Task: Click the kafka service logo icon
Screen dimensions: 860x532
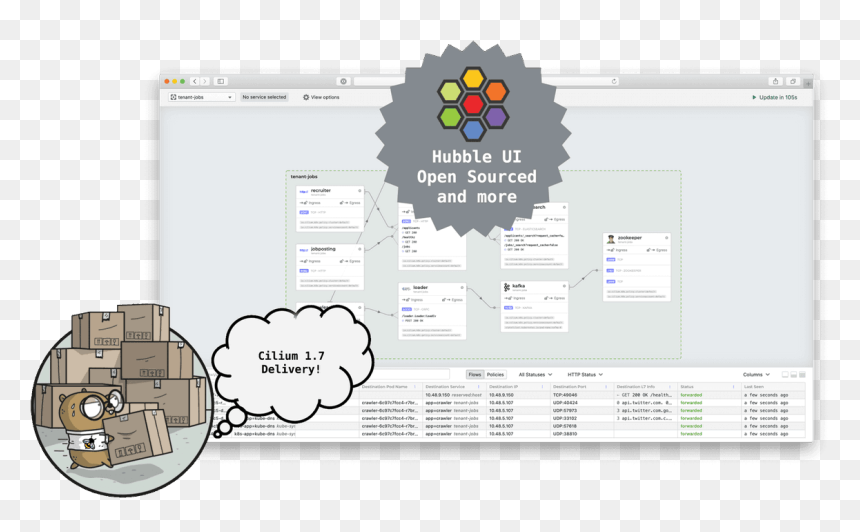Action: click(507, 287)
